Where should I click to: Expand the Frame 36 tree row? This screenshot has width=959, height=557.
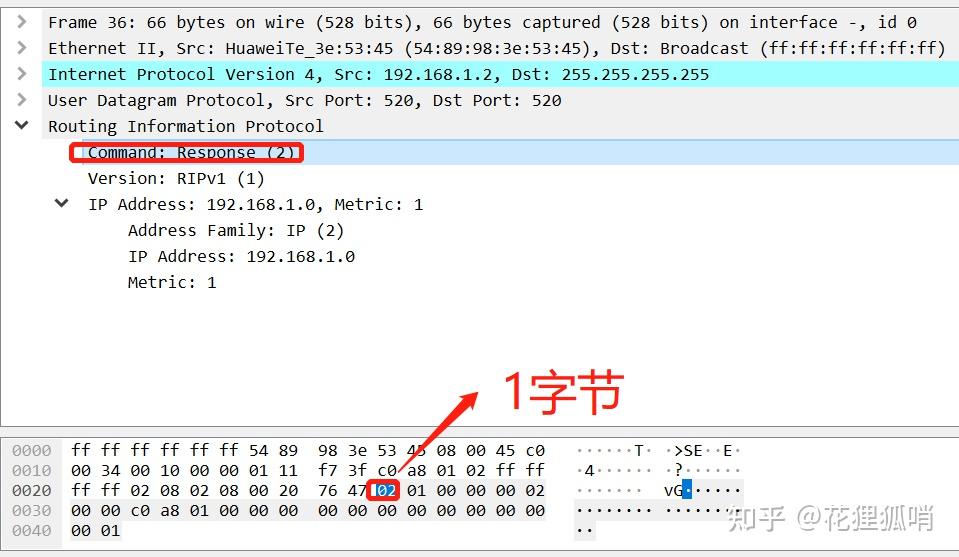[x=22, y=22]
